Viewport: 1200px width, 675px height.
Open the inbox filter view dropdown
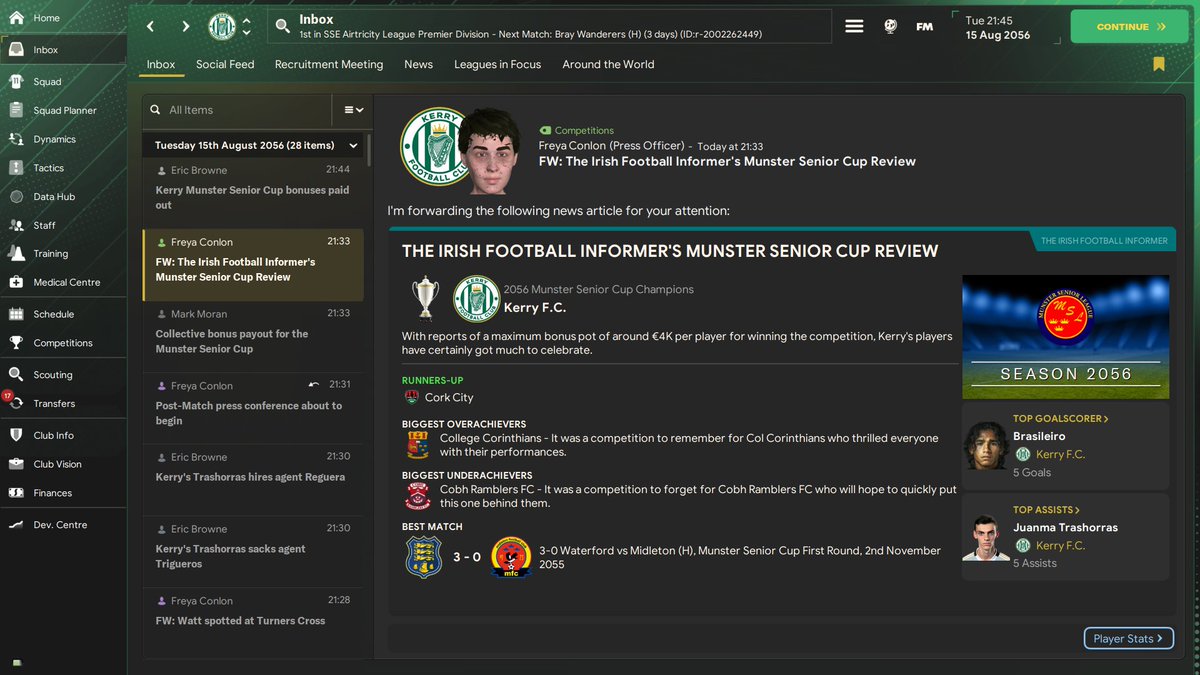tap(353, 110)
